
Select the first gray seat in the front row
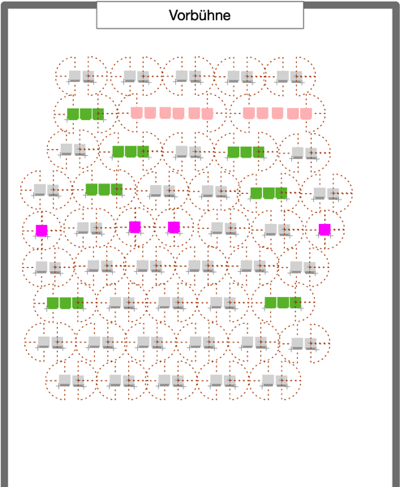tap(75, 76)
